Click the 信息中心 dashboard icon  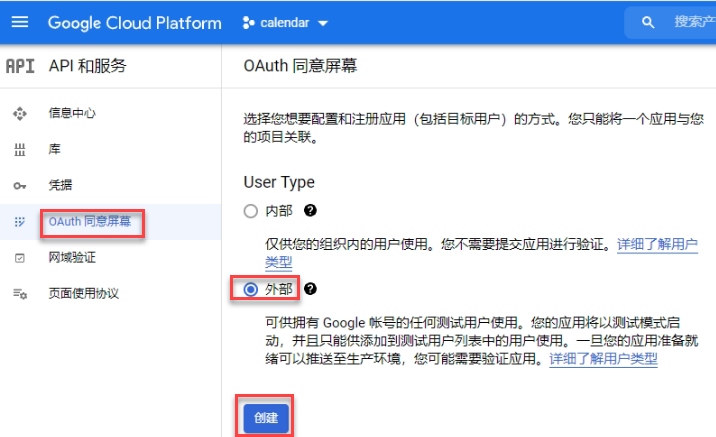(x=20, y=113)
